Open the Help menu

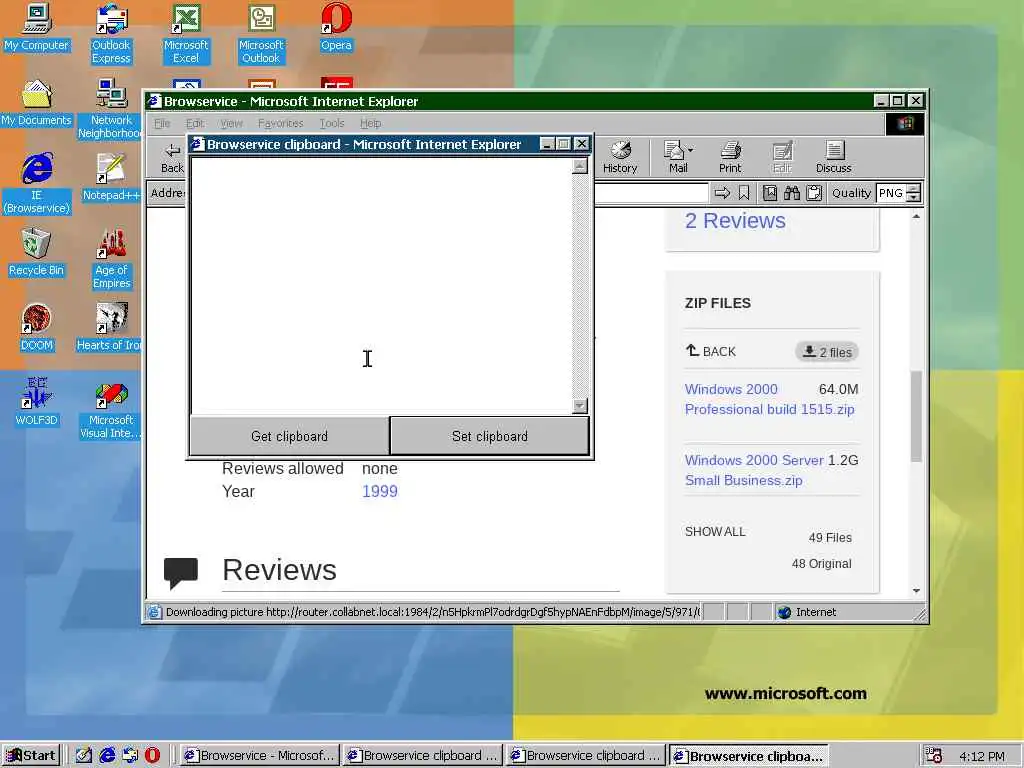[370, 123]
